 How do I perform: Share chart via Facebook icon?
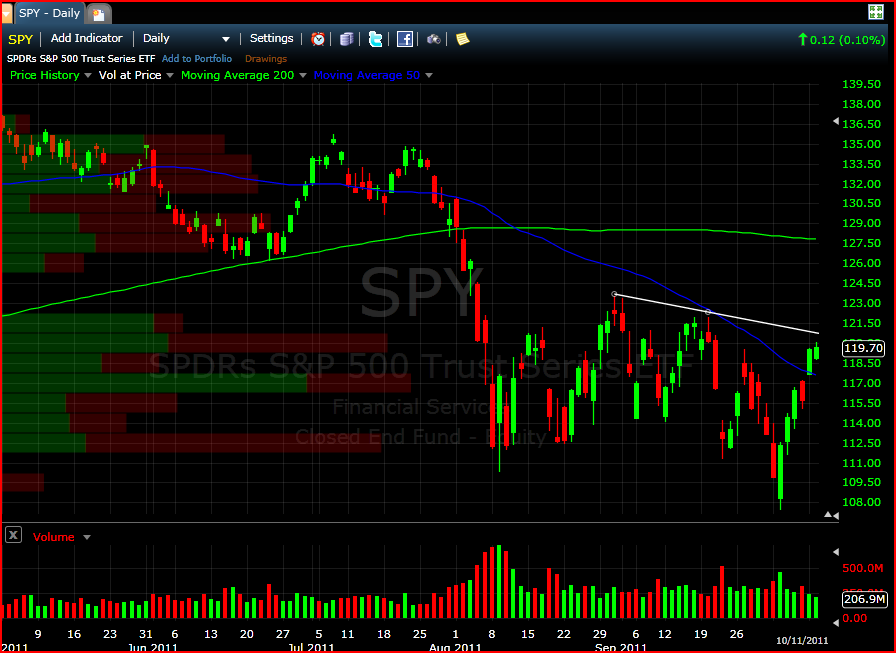coord(405,39)
